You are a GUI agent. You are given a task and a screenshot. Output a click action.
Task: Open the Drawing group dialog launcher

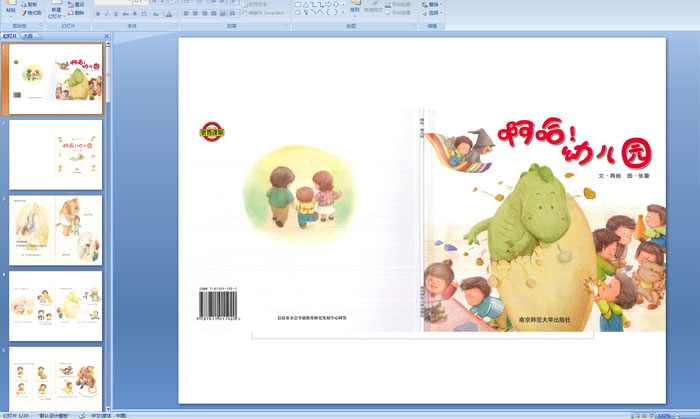[414, 25]
